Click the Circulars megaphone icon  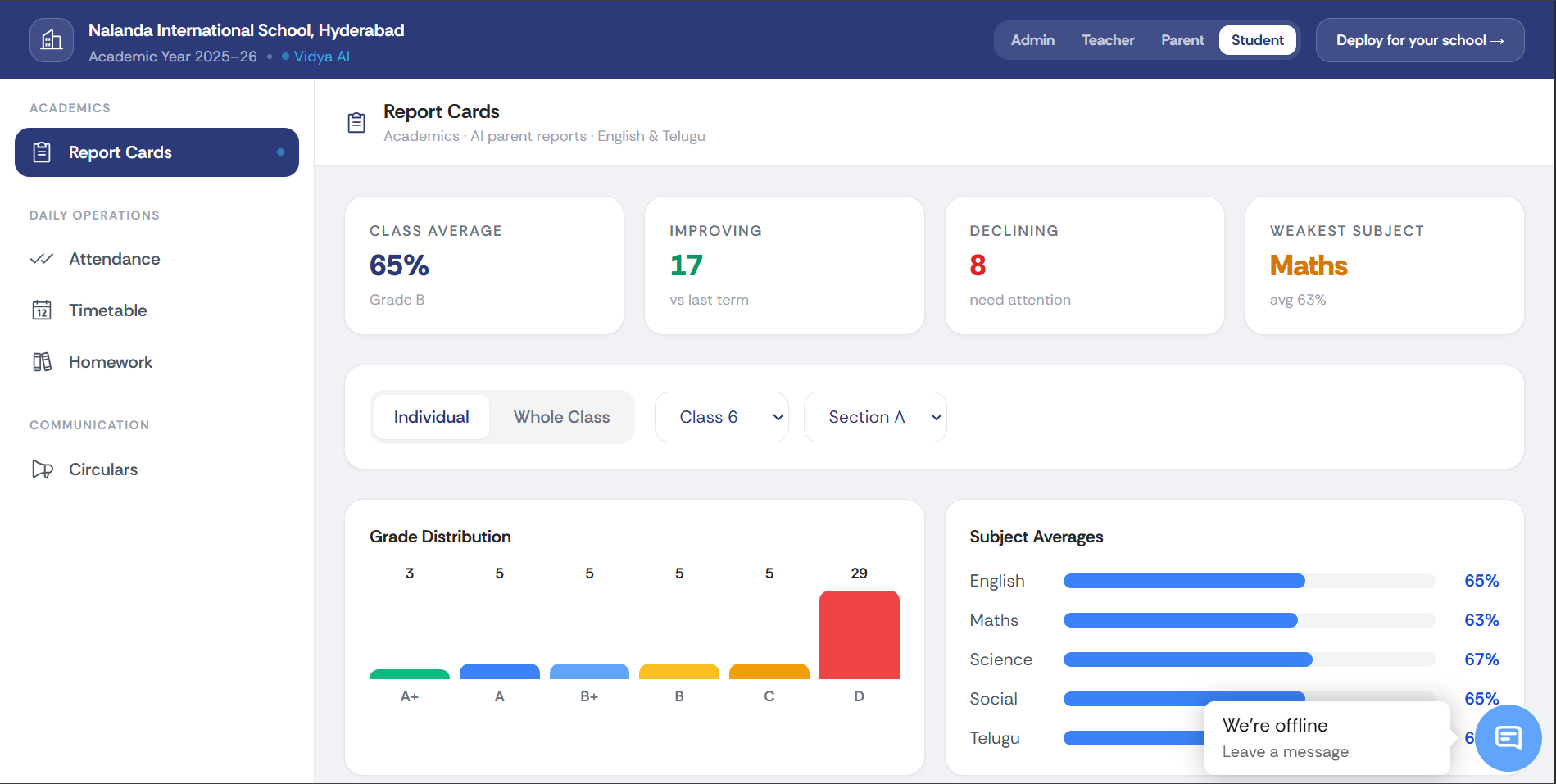click(x=42, y=469)
